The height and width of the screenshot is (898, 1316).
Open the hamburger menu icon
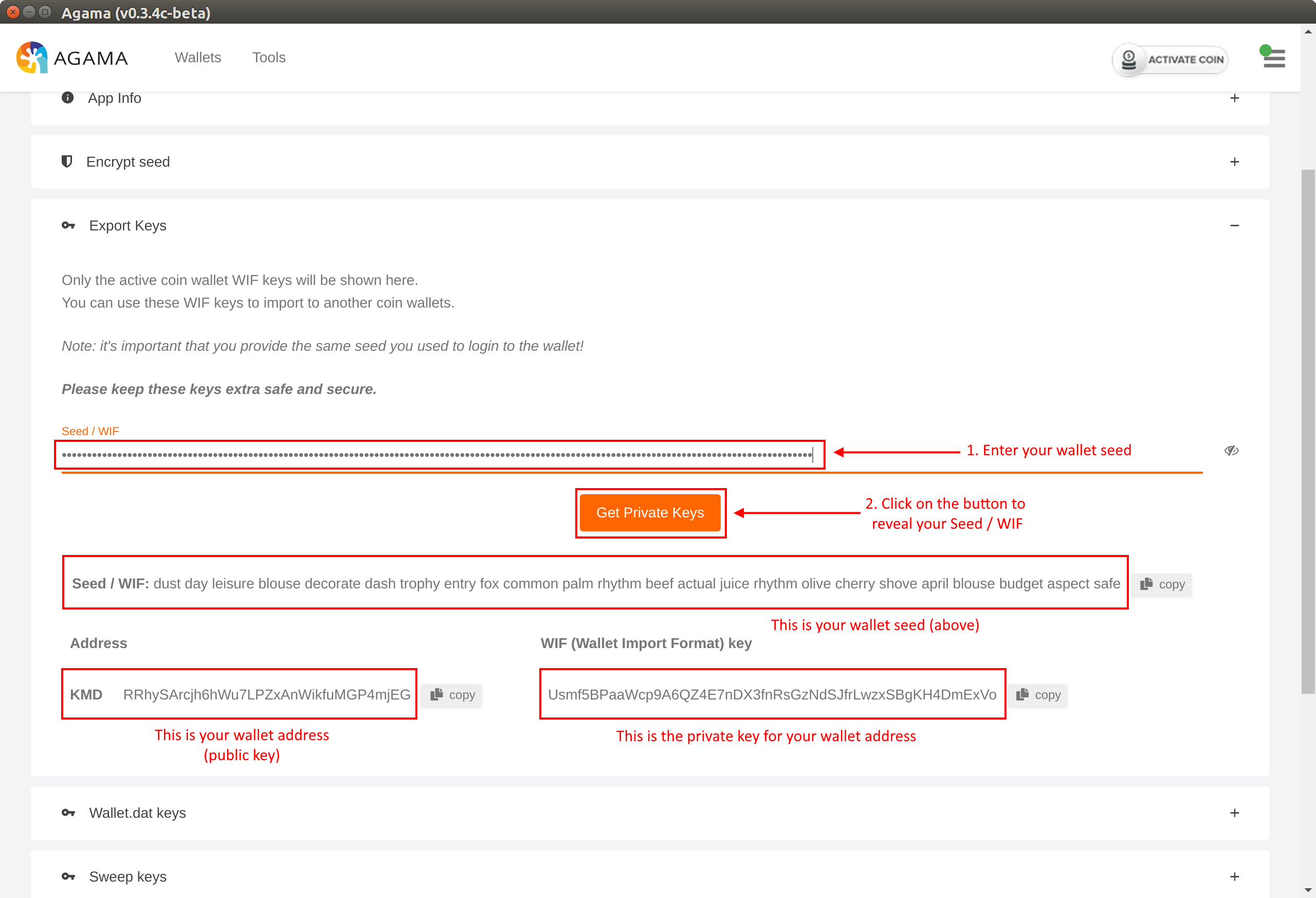click(1274, 58)
